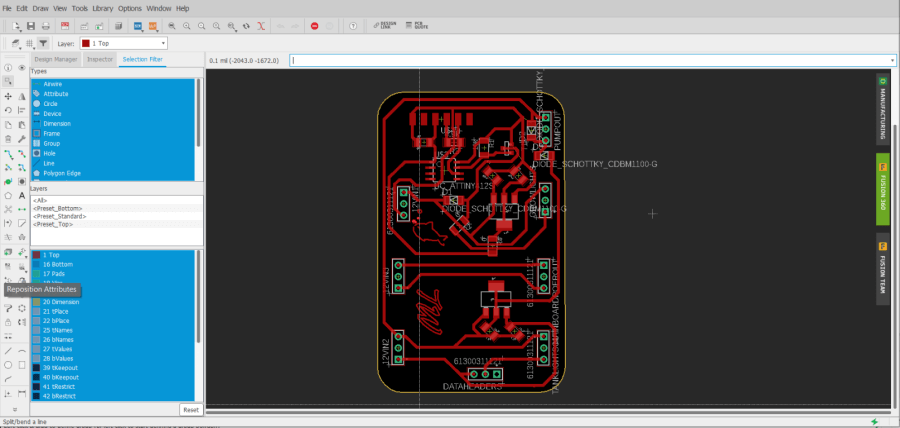This screenshot has width=900, height=428.
Task: Click the Zoom to fit icon
Action: (172, 26)
